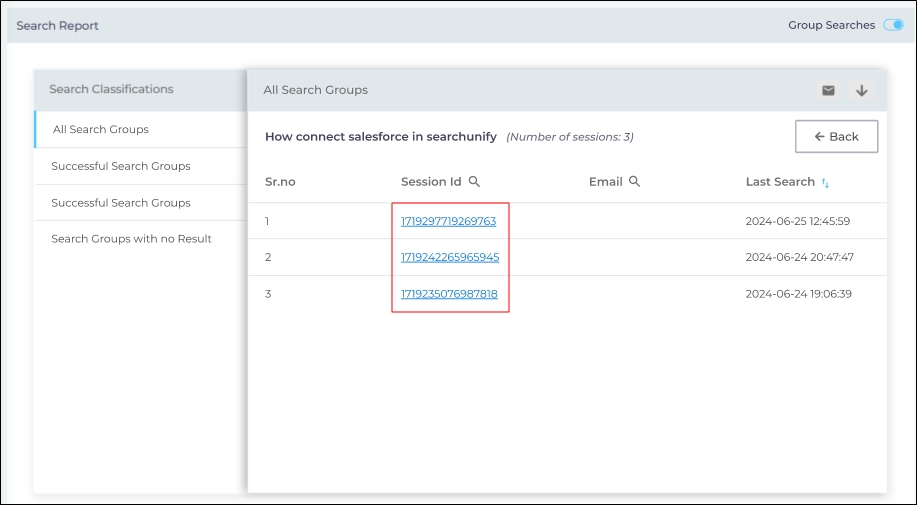Open session 1719297719269763 link
Screen dimensions: 917x505
point(448,221)
